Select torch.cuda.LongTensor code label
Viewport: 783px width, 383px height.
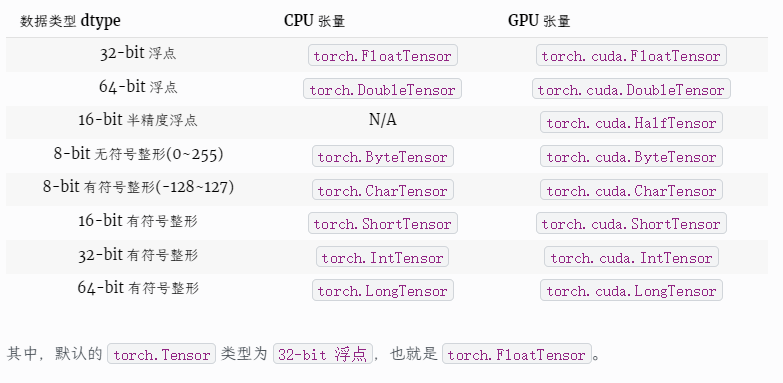[631, 290]
